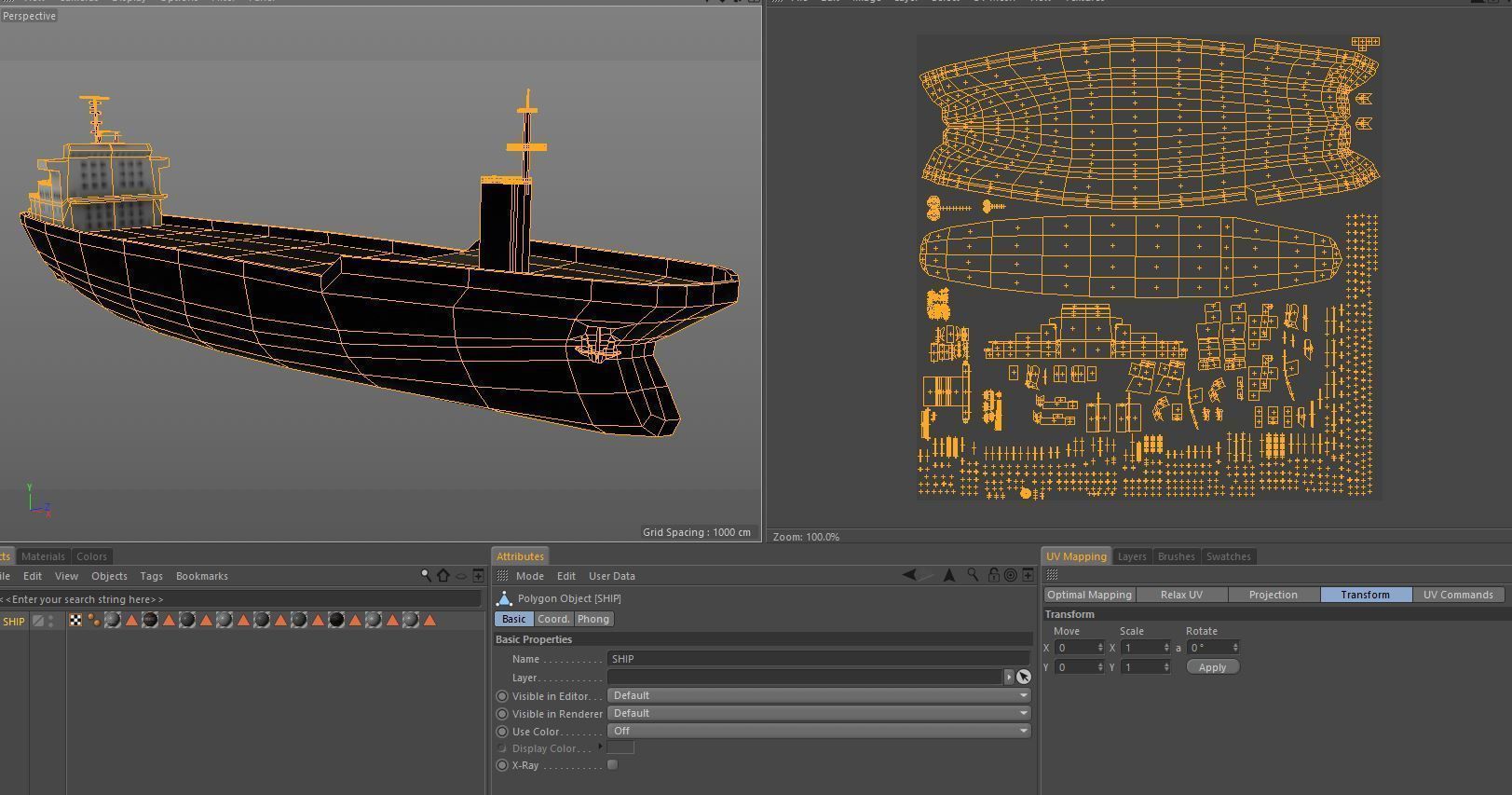
Task: Open Object Manager Objects menu
Action: [109, 576]
